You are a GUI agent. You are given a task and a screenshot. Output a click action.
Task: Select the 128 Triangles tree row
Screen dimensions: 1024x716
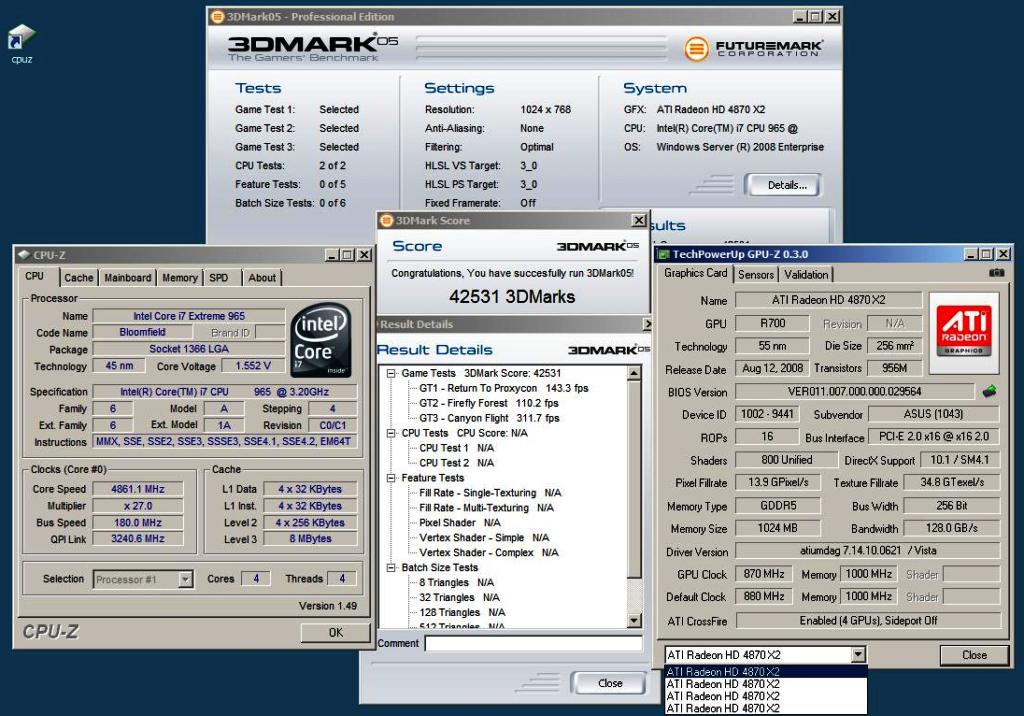click(x=462, y=613)
